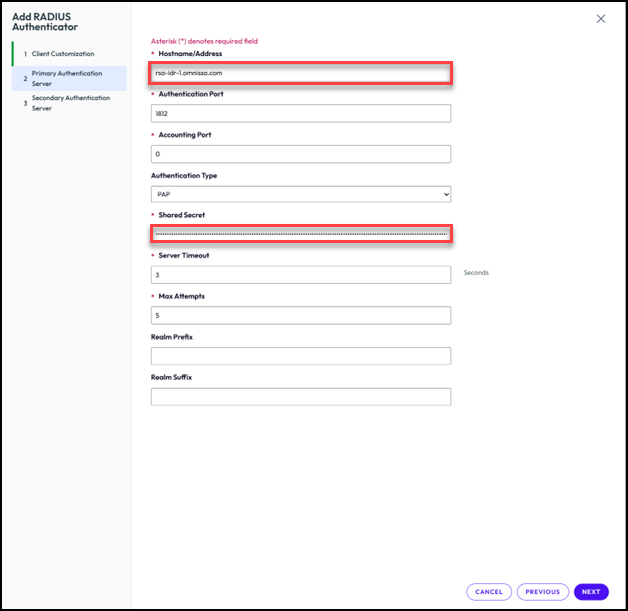Select the Server Timeout input
Screen dimensions: 628x611
click(300, 275)
